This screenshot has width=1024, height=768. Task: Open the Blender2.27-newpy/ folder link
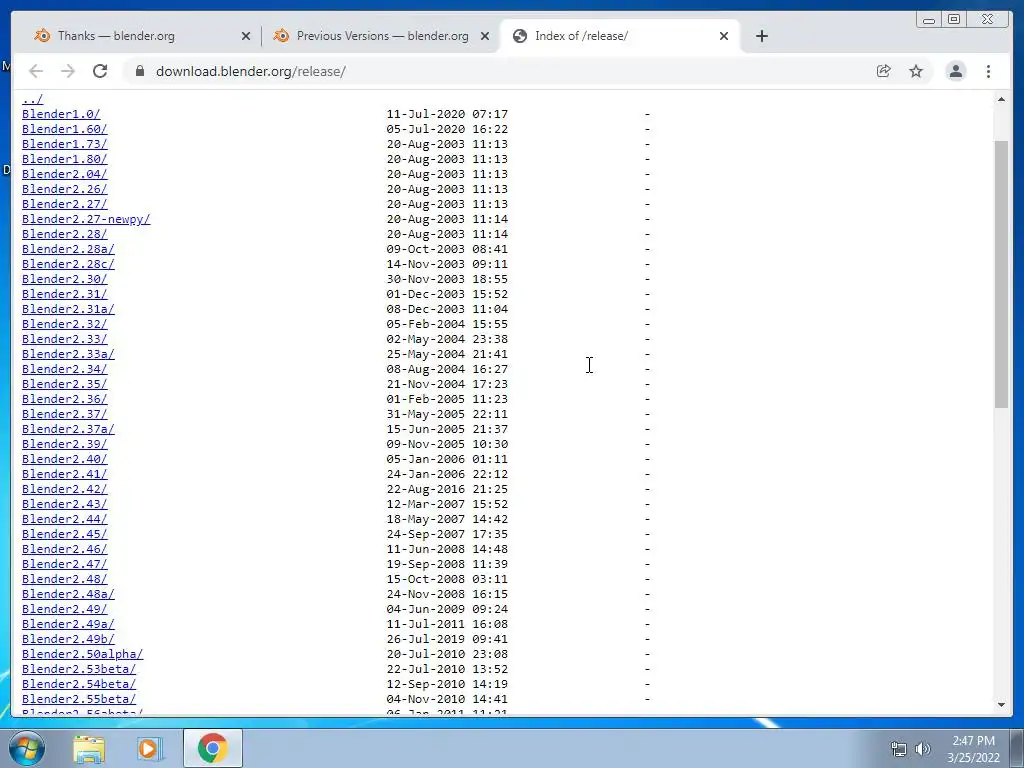(x=86, y=219)
